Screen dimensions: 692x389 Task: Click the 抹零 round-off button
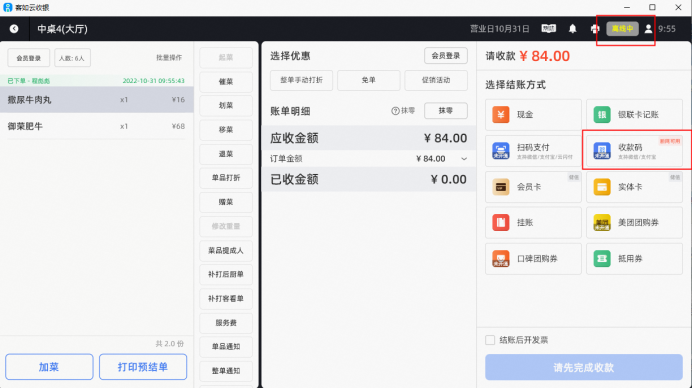pyautogui.click(x=446, y=111)
